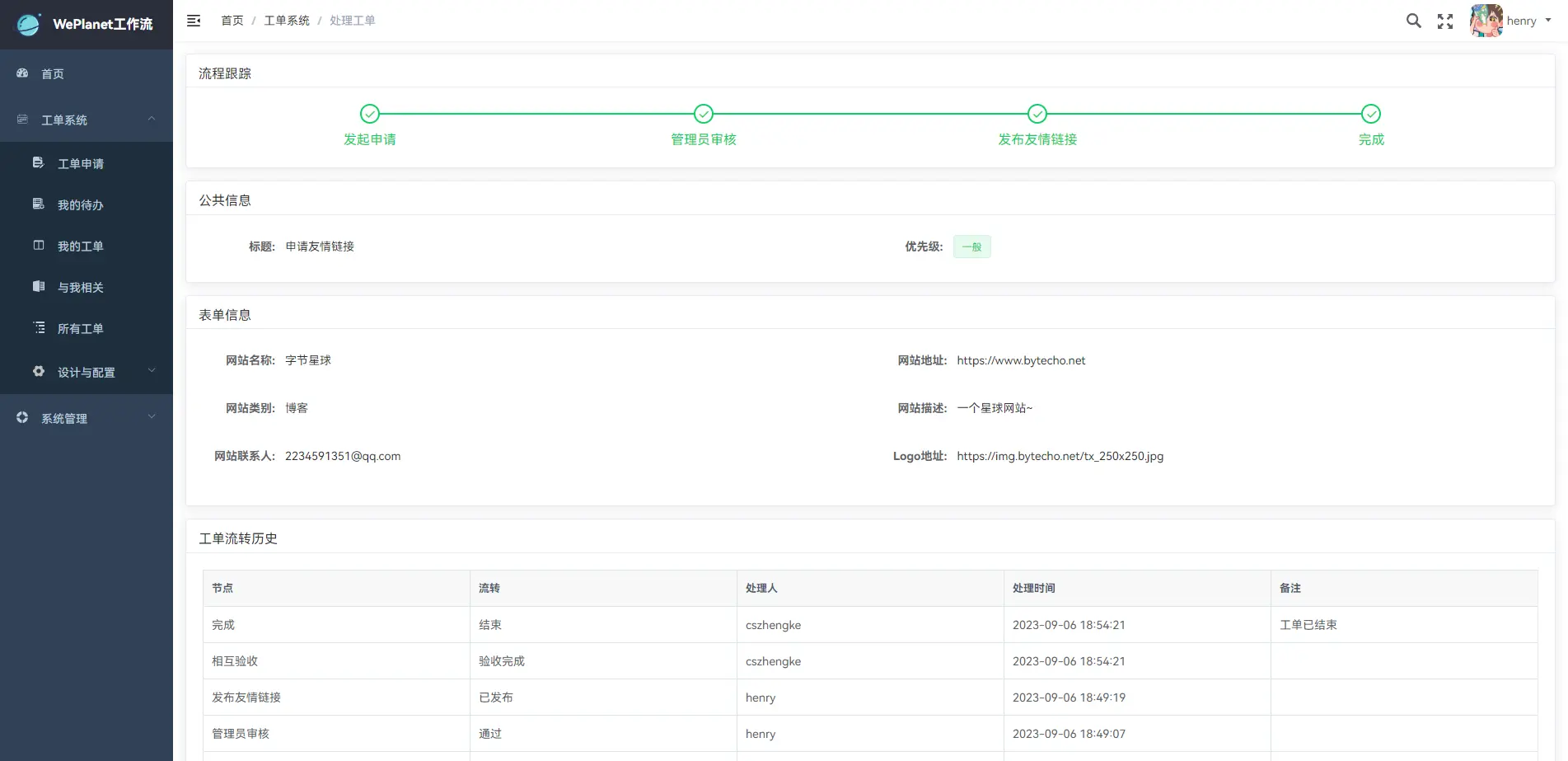Viewport: 1568px width, 761px height.
Task: Collapse the 工单系统 submenu chevron
Action: coord(152,119)
